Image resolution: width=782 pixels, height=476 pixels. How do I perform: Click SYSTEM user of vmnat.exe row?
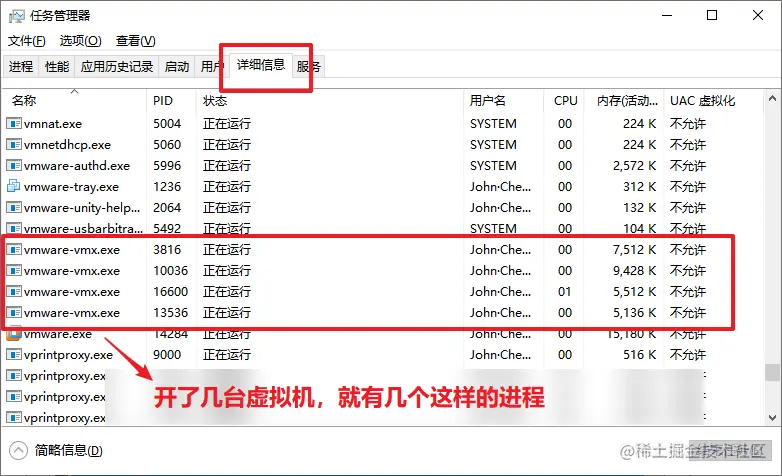point(493,124)
